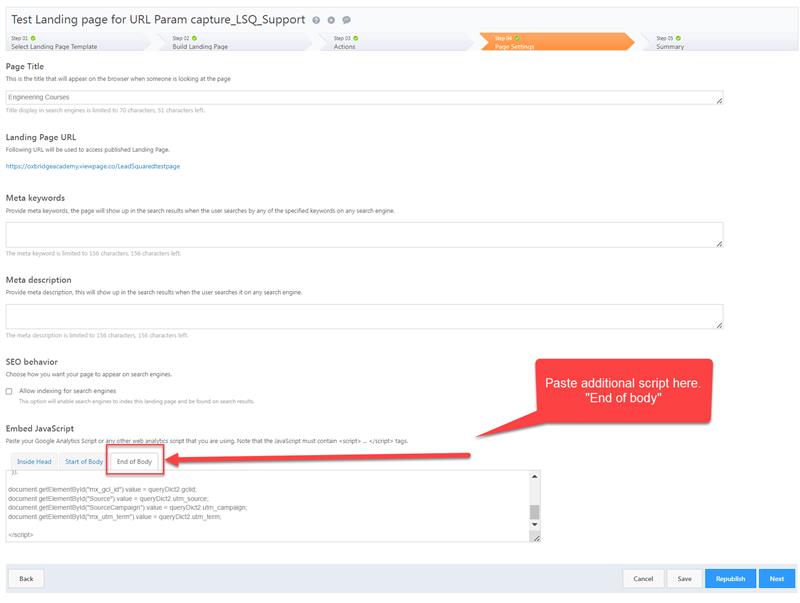Click the closing </script> tag line
This screenshot has width=800, height=603.
pyautogui.click(x=21, y=535)
